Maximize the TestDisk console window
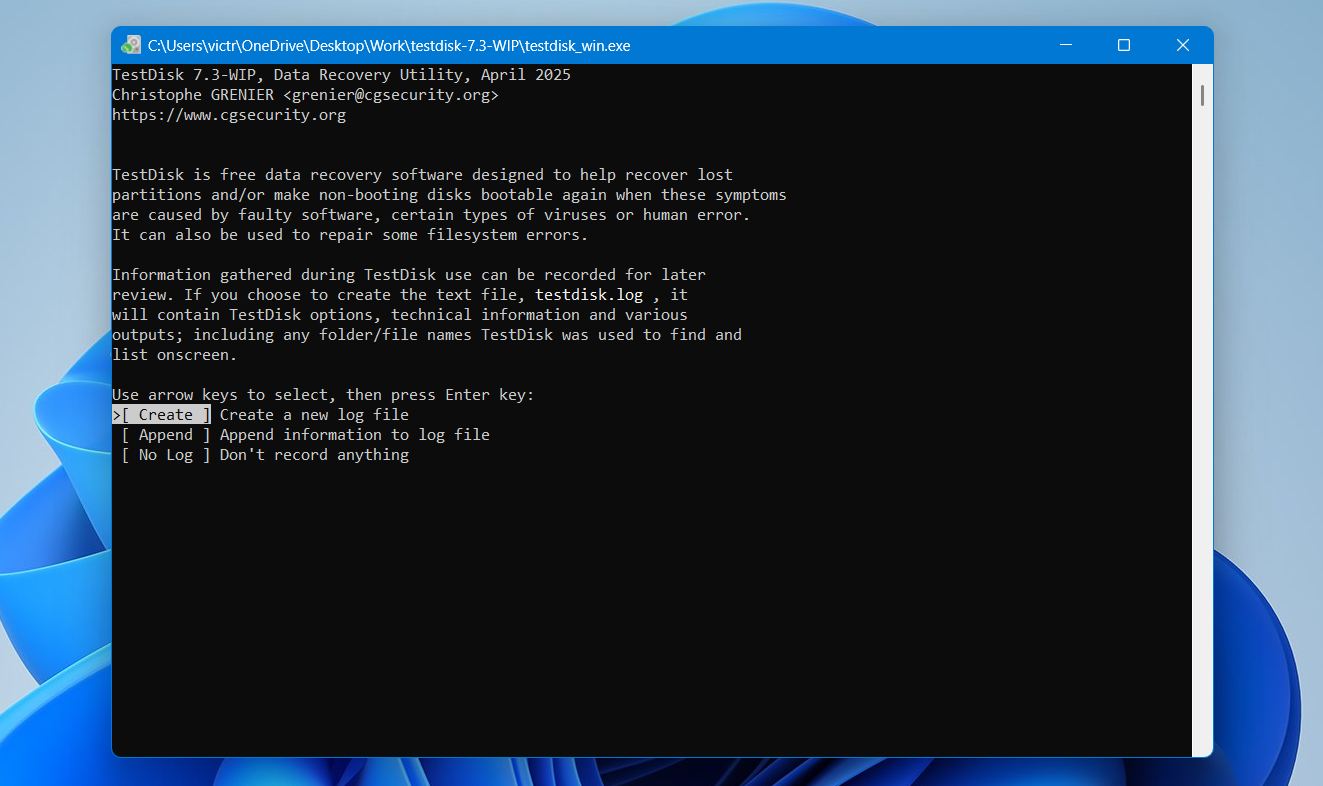Screen dimensions: 1323x786 coord(1124,45)
